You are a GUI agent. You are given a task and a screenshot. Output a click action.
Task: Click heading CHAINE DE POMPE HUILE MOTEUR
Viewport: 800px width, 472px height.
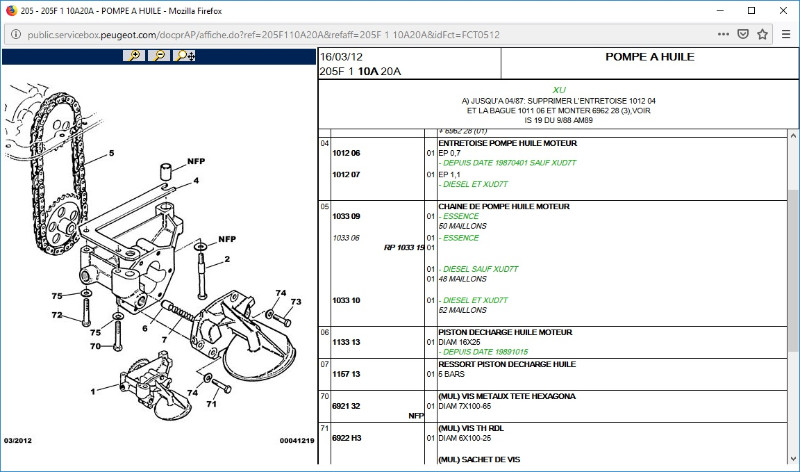(504, 207)
